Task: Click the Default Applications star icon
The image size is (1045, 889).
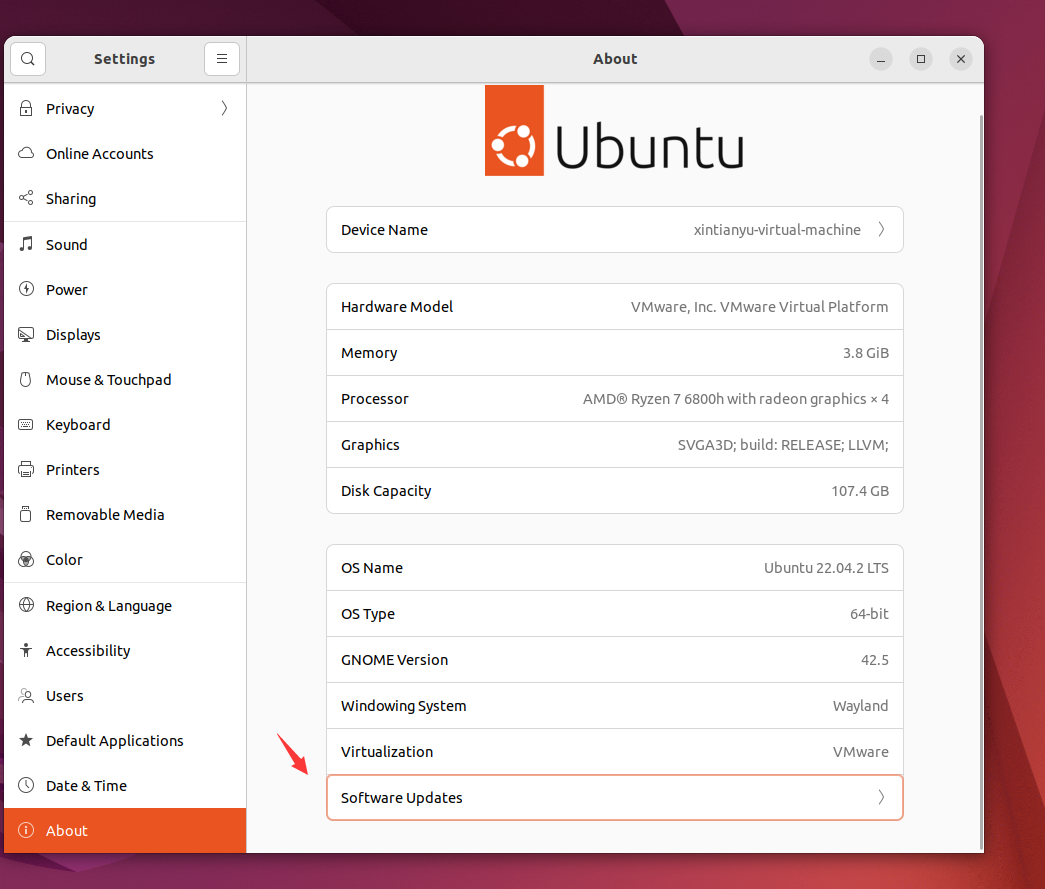Action: tap(26, 740)
